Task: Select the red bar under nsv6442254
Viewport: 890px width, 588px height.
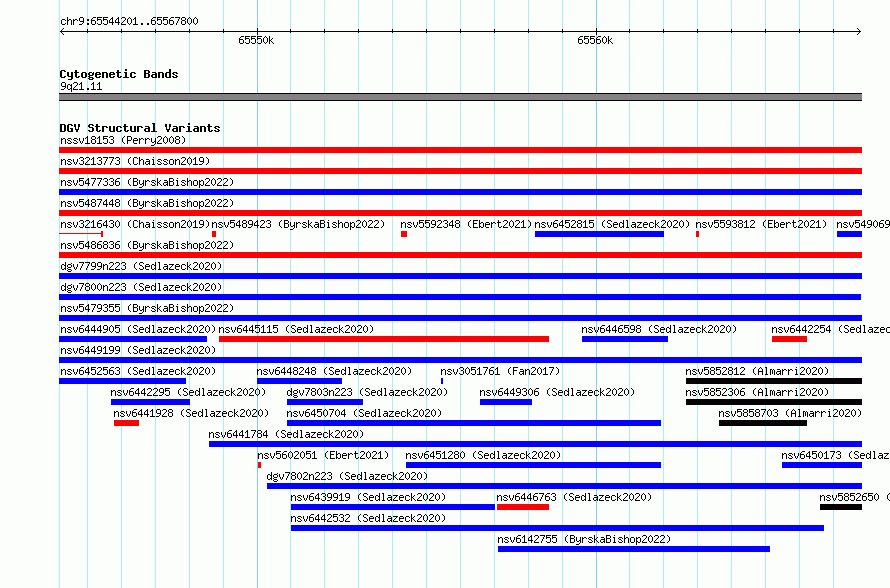Action: tap(790, 339)
